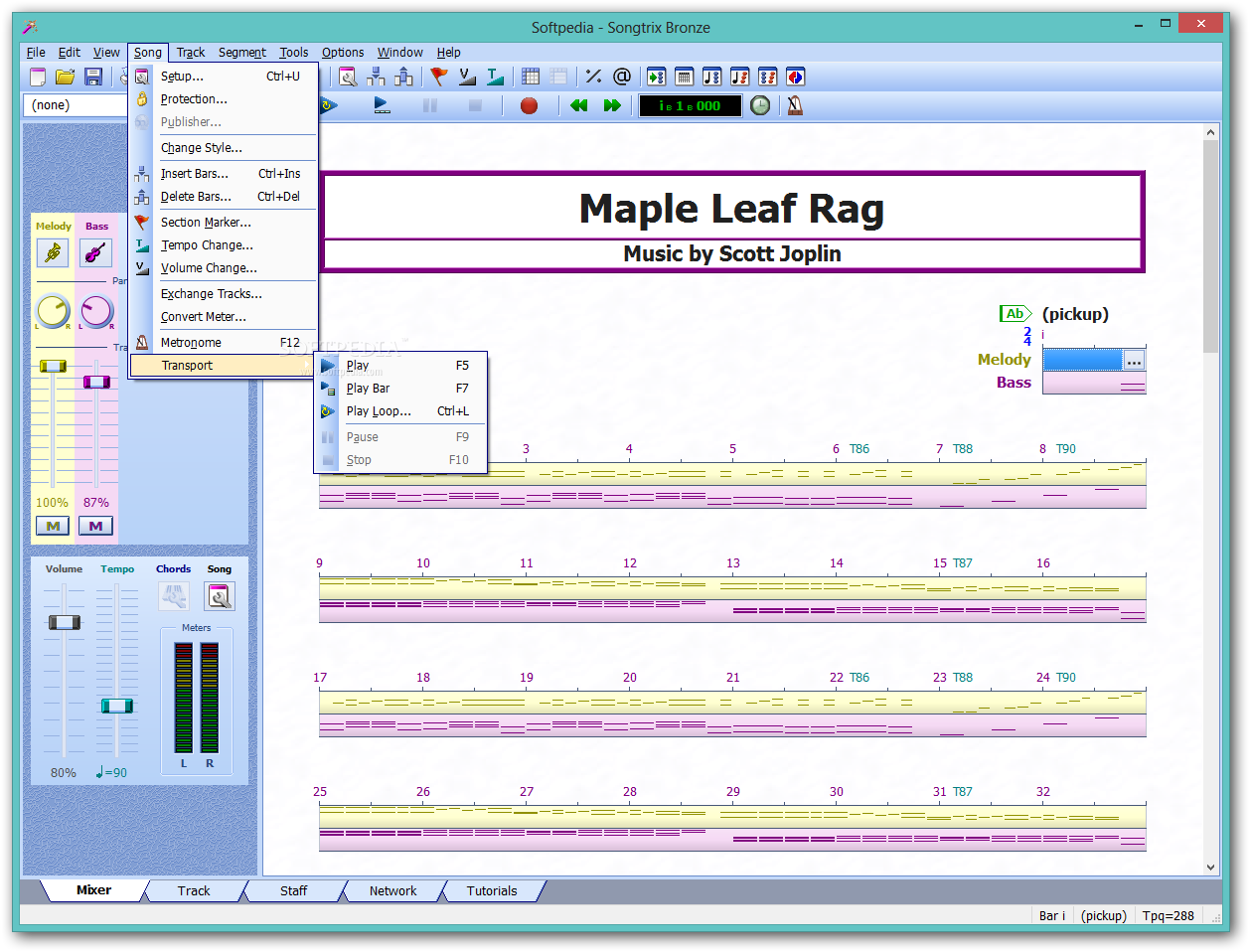Click the ellipsis button on Melody pickup
1250x952 pixels.
[x=1134, y=360]
